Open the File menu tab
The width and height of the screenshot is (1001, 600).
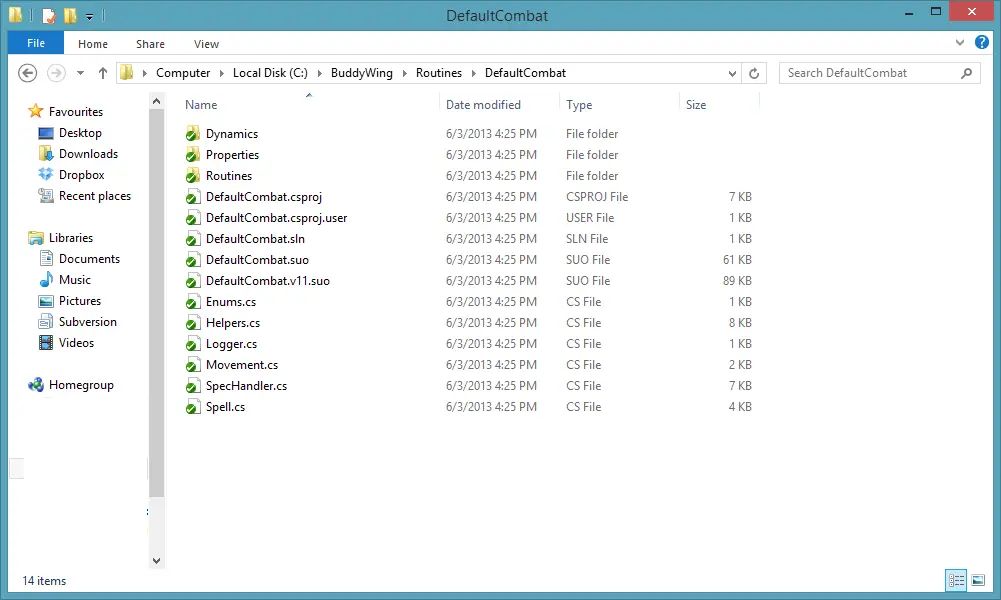point(35,43)
